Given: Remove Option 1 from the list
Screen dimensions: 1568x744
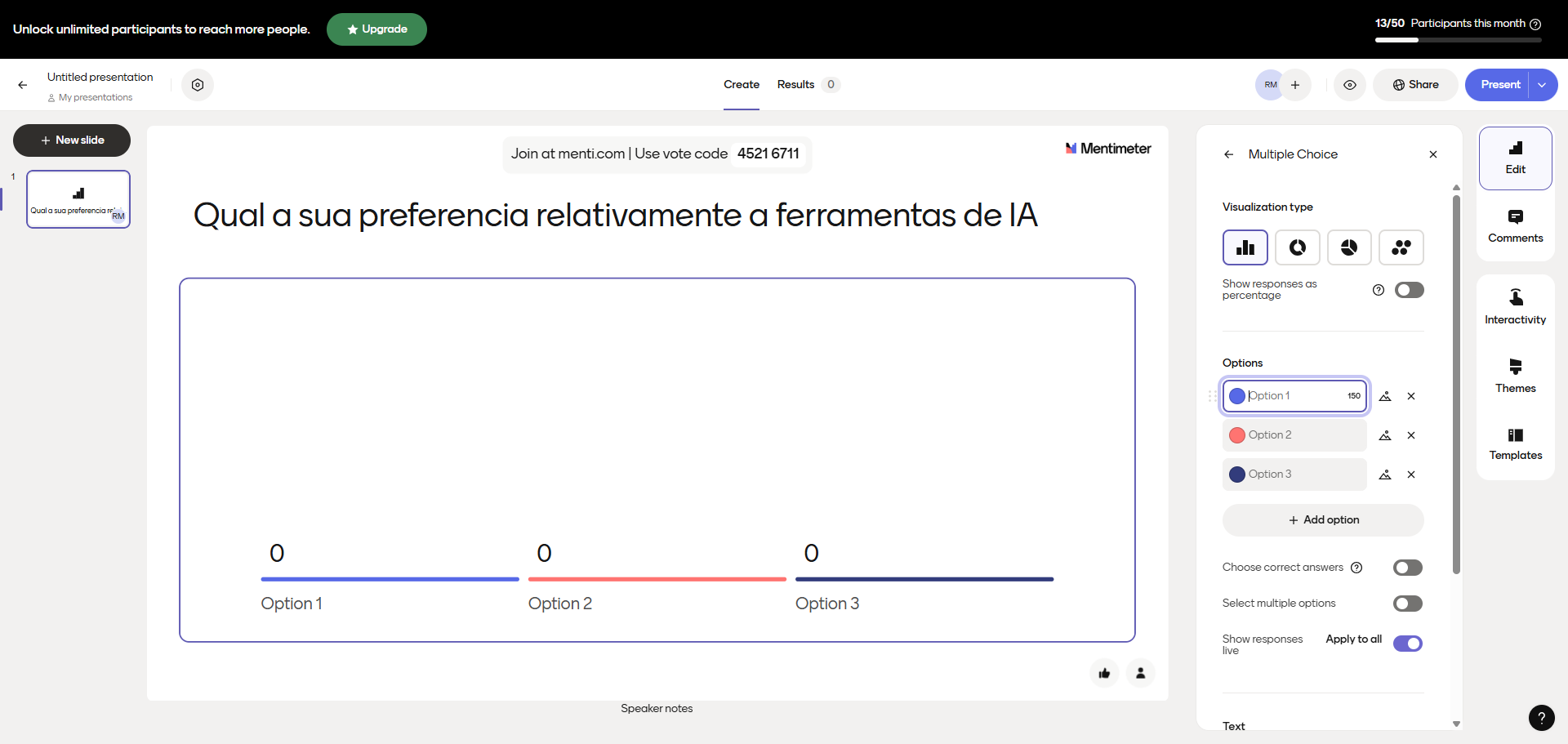Looking at the screenshot, I should click(1411, 396).
